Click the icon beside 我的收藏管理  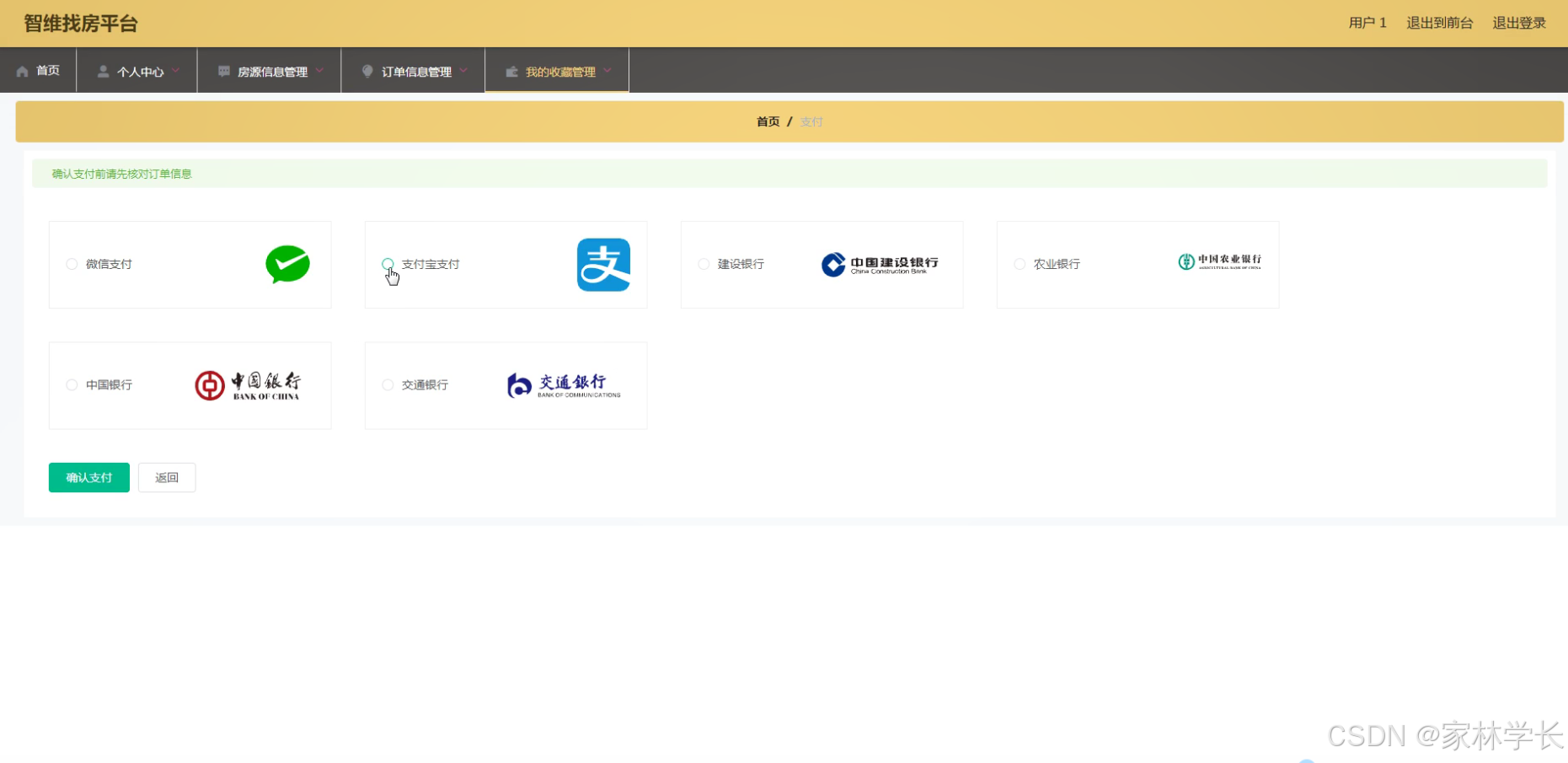click(x=511, y=72)
